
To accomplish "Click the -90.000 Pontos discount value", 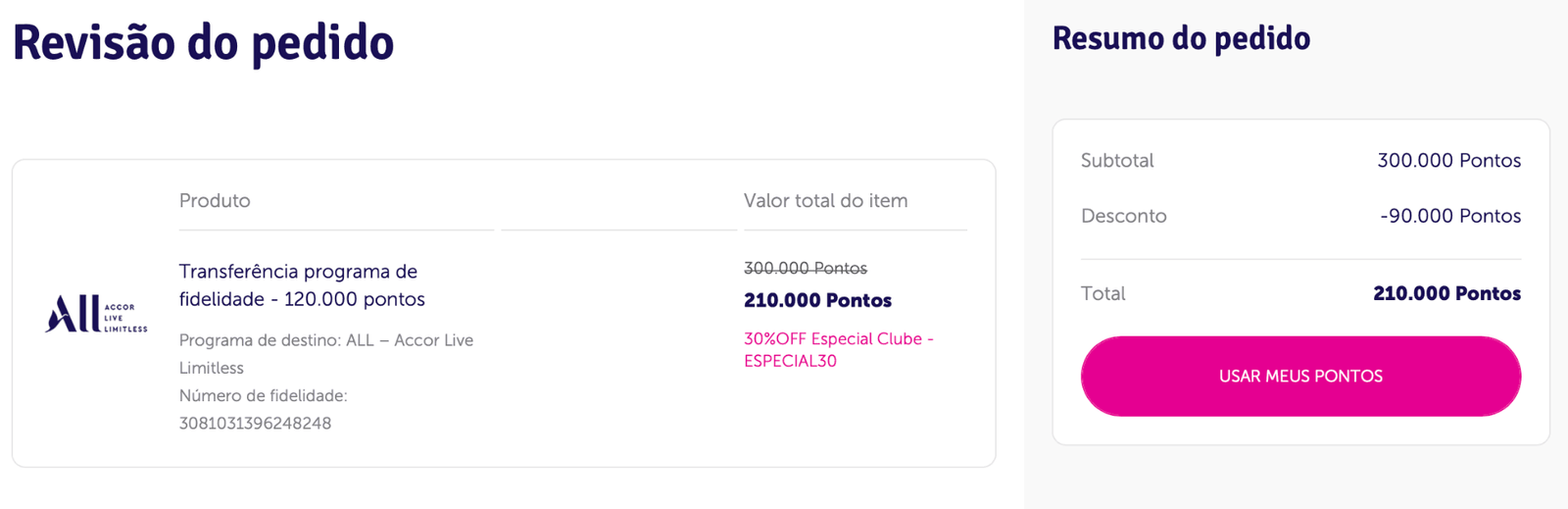I will pyautogui.click(x=1450, y=216).
